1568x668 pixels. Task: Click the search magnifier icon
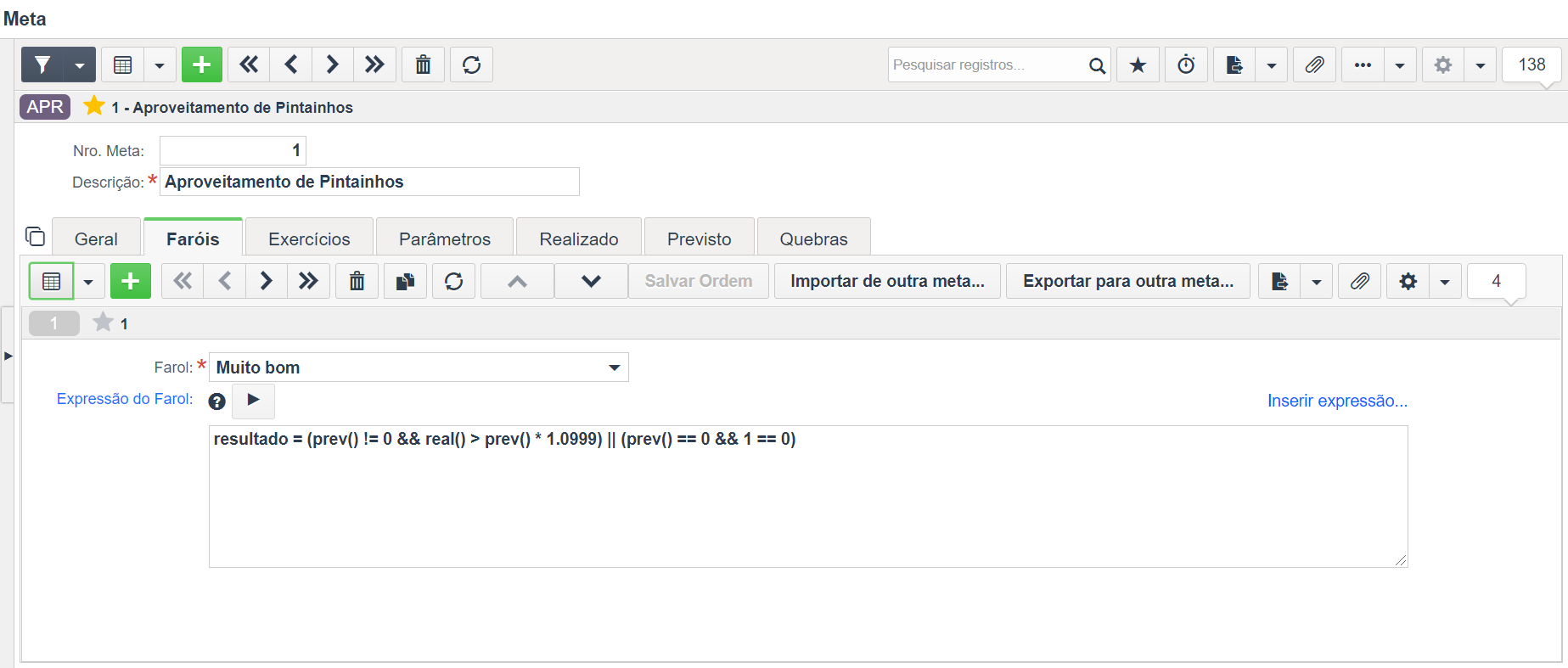[x=1097, y=65]
